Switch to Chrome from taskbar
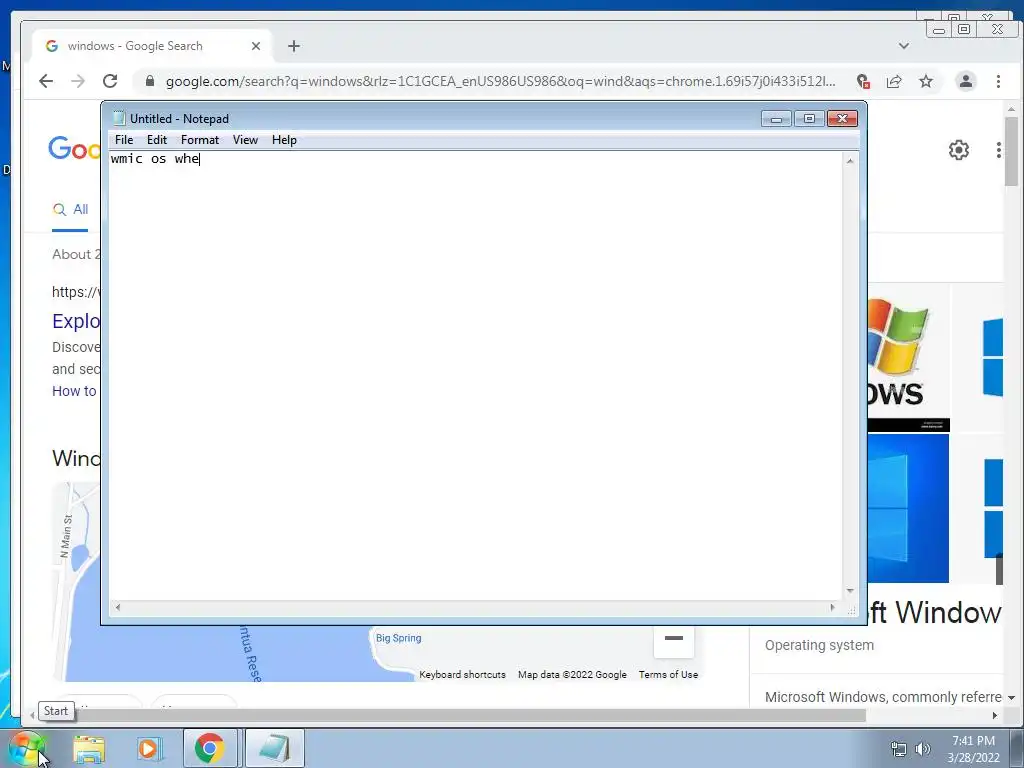Viewport: 1024px width, 768px height. point(210,748)
